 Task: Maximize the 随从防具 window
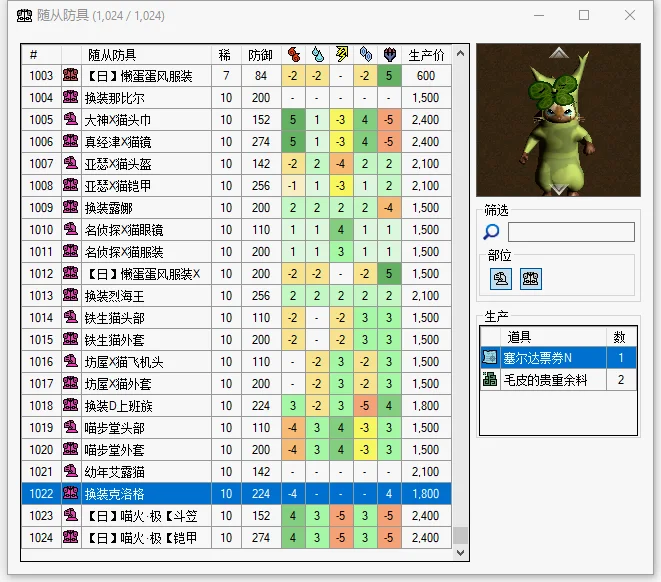pyautogui.click(x=584, y=16)
